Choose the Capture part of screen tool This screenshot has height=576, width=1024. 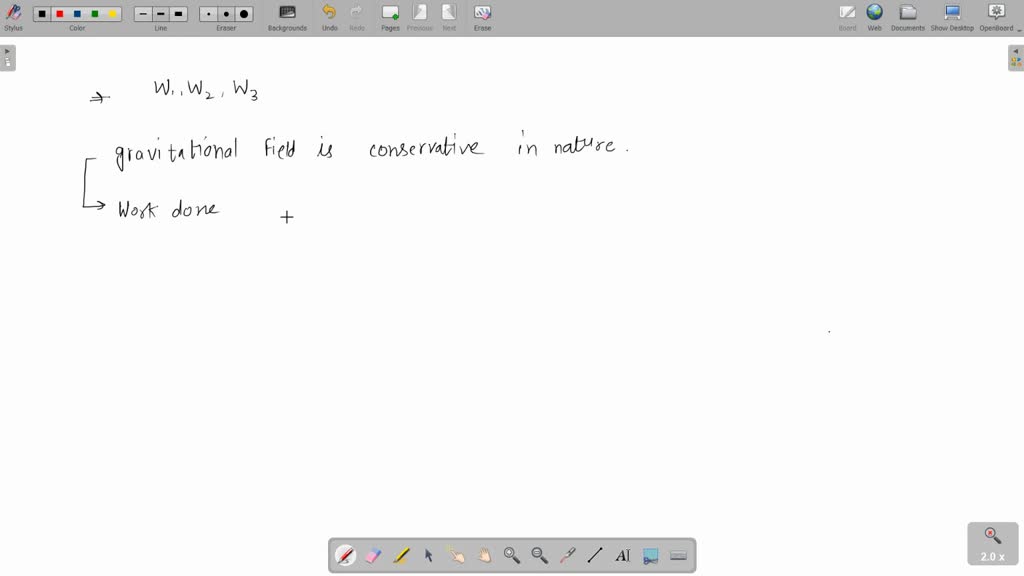(x=651, y=555)
